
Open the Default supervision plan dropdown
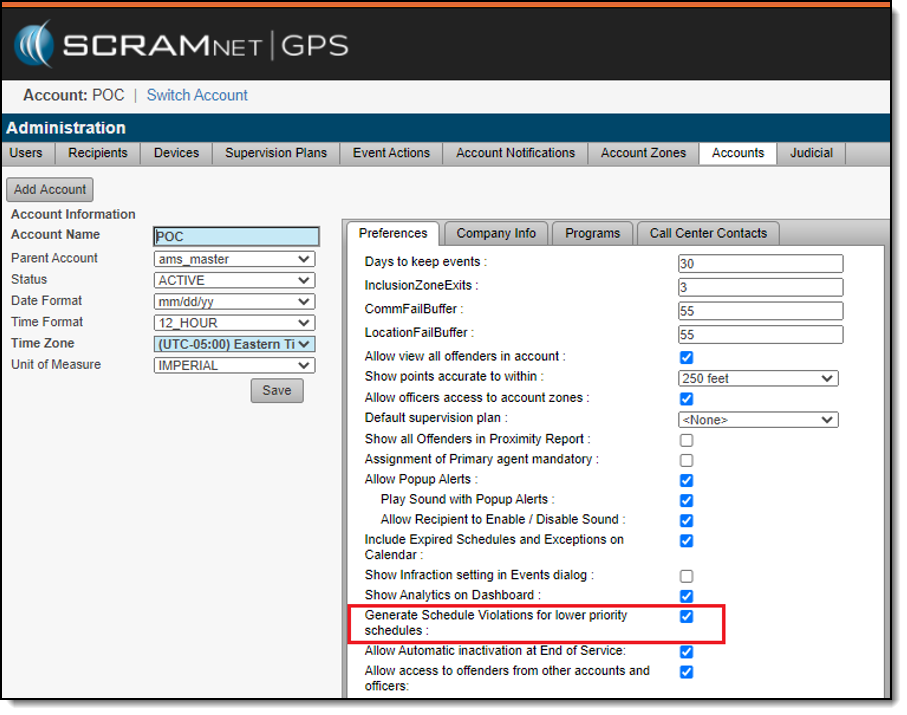757,420
